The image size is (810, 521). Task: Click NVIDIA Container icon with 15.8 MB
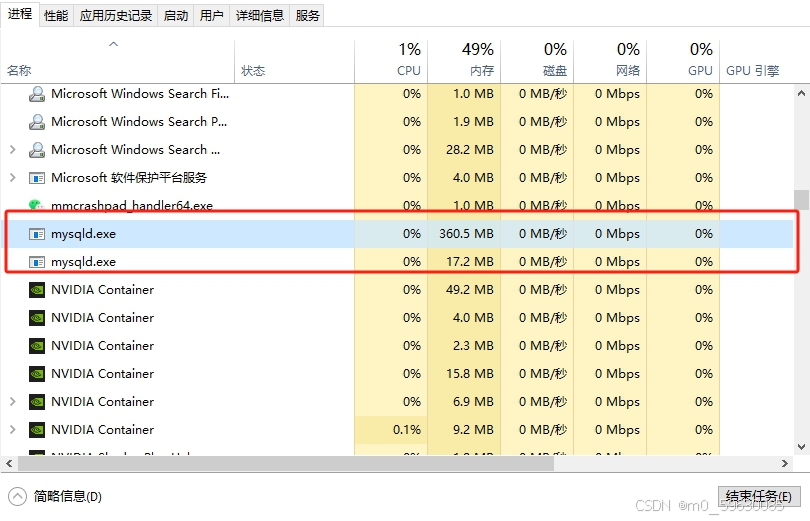click(37, 373)
